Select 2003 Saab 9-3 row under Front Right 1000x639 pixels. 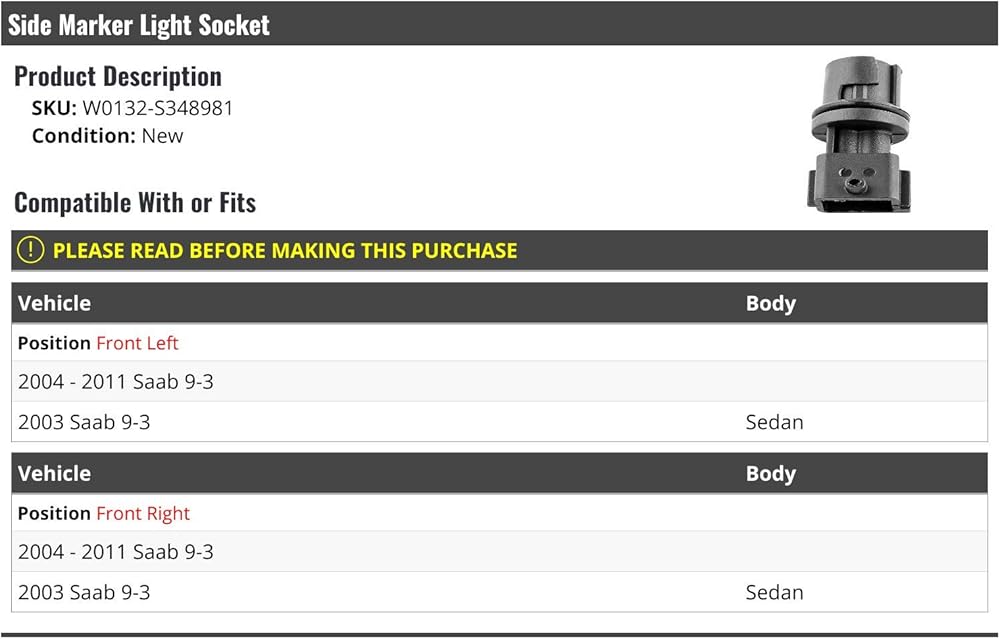point(84,592)
